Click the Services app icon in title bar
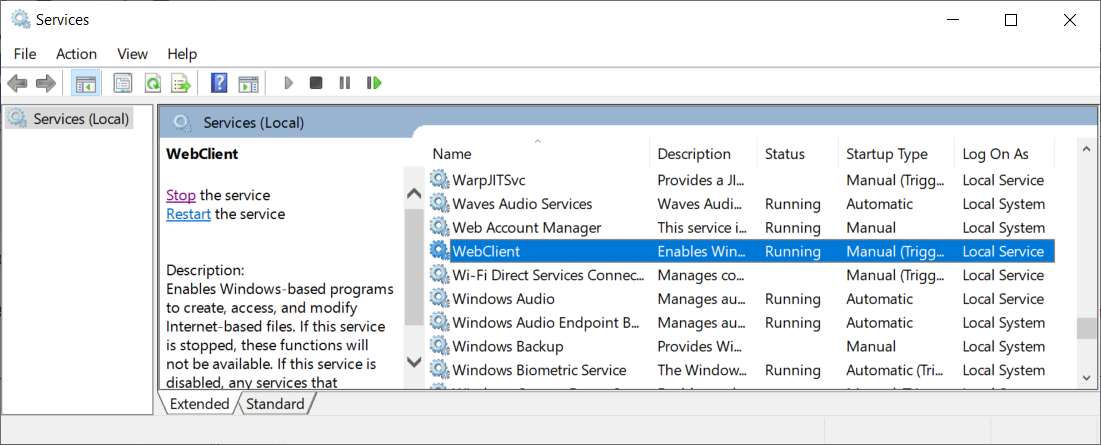This screenshot has width=1101, height=445. click(20, 20)
